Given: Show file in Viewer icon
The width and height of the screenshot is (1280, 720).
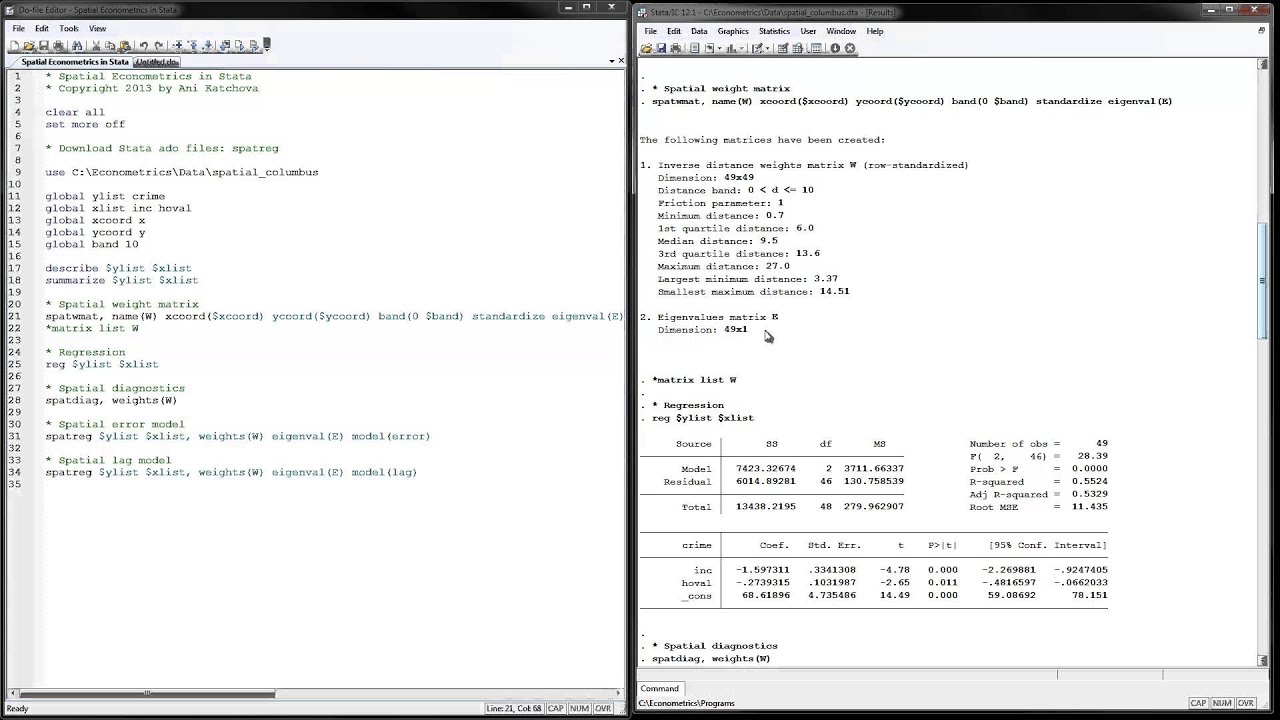Looking at the screenshot, I should click(x=225, y=45).
